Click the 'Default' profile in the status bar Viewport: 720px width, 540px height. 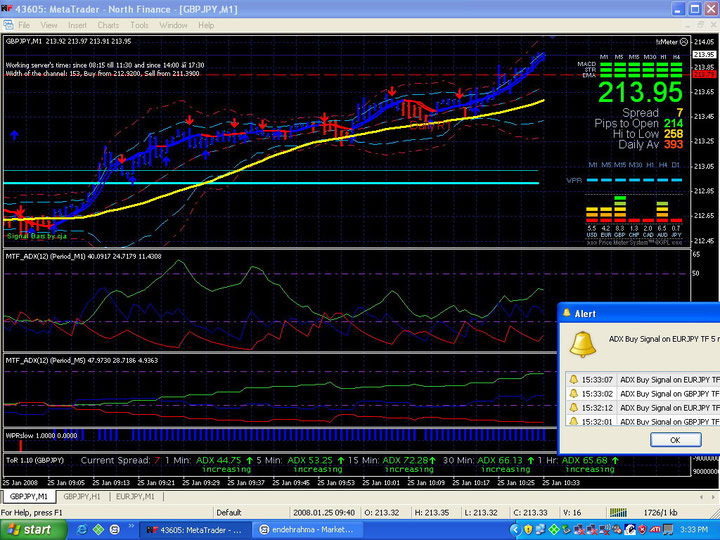229,512
